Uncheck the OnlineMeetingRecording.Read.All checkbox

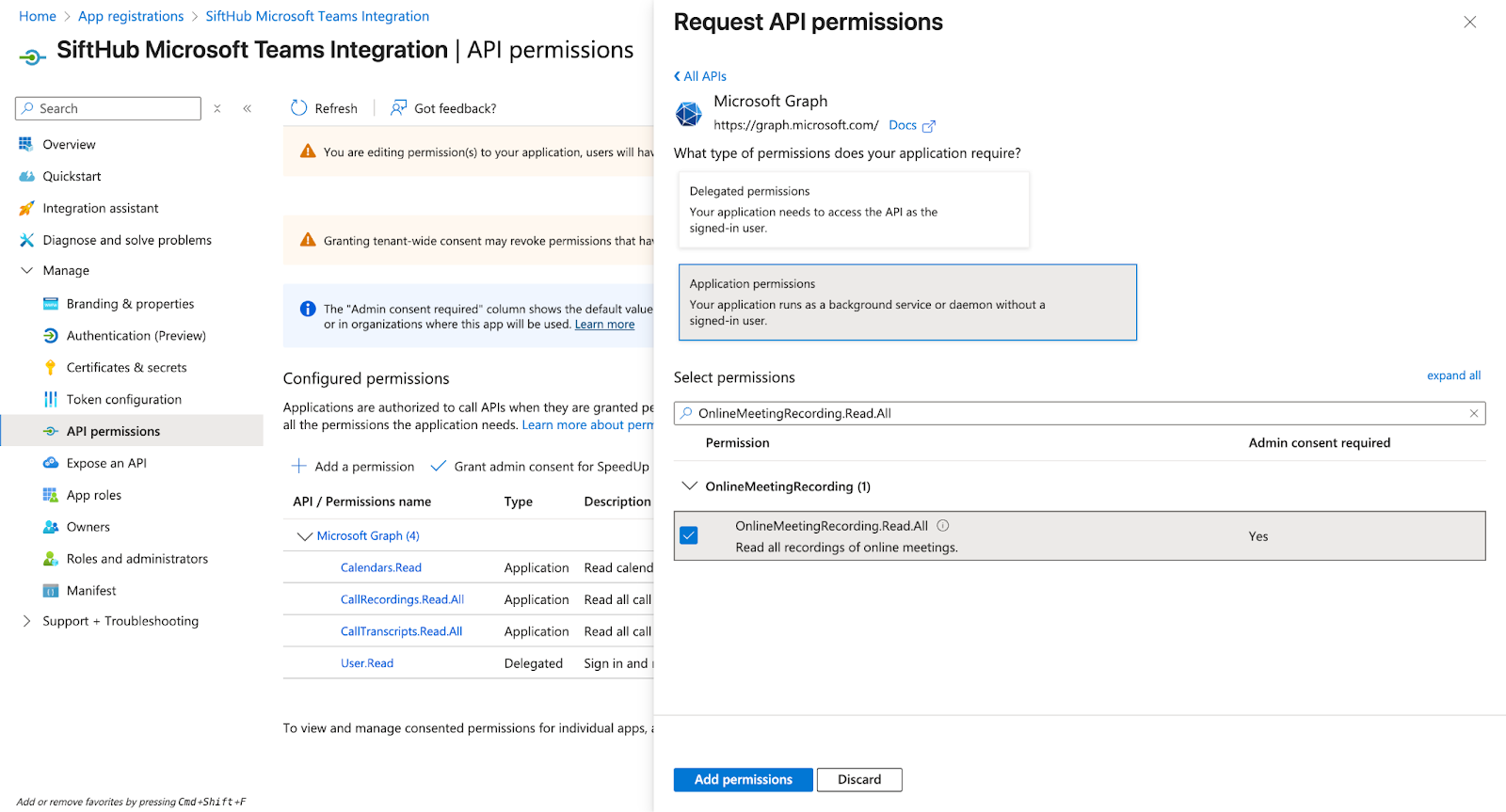coord(689,535)
